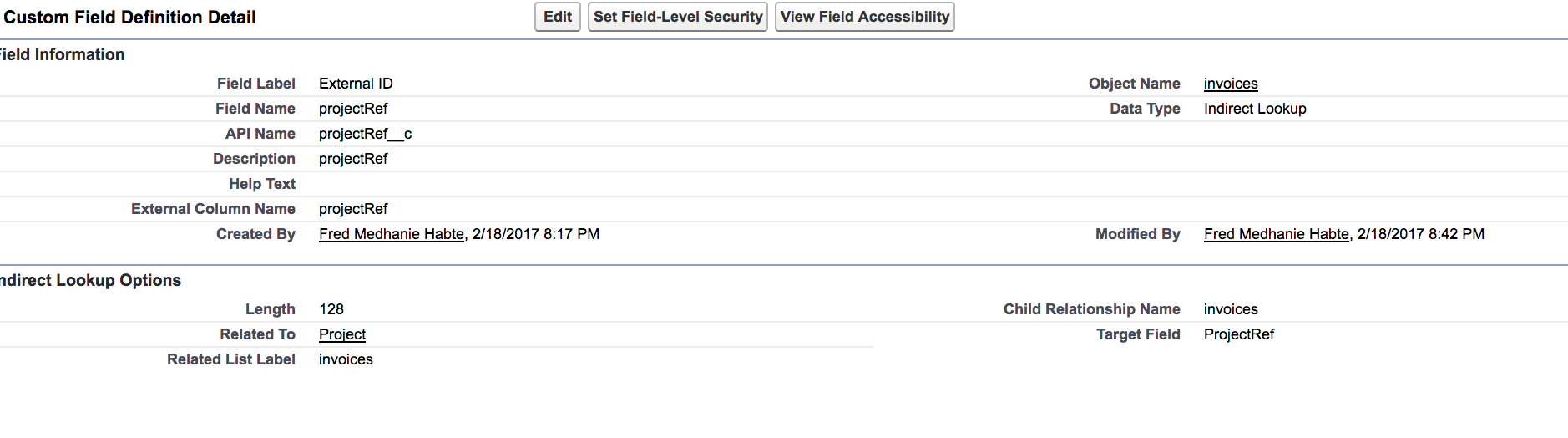This screenshot has width=1568, height=438.
Task: Click the projectRef__c API Name value
Action: coord(365,134)
